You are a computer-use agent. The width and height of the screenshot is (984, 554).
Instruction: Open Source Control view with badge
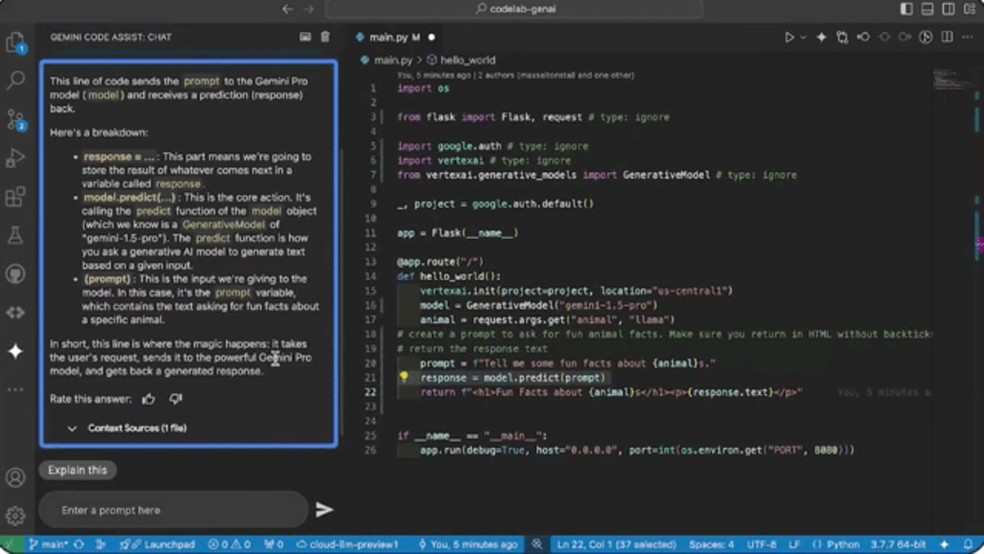[x=15, y=120]
